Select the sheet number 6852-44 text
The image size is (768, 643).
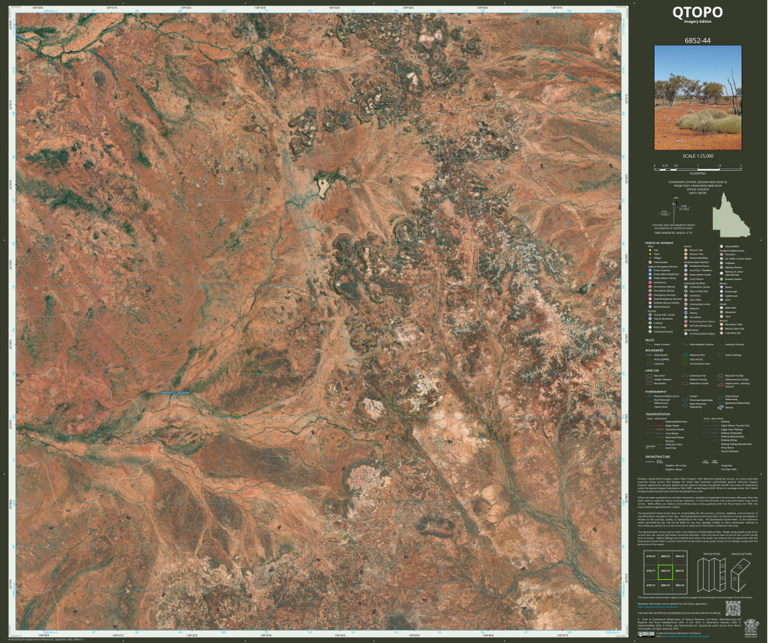click(x=698, y=41)
